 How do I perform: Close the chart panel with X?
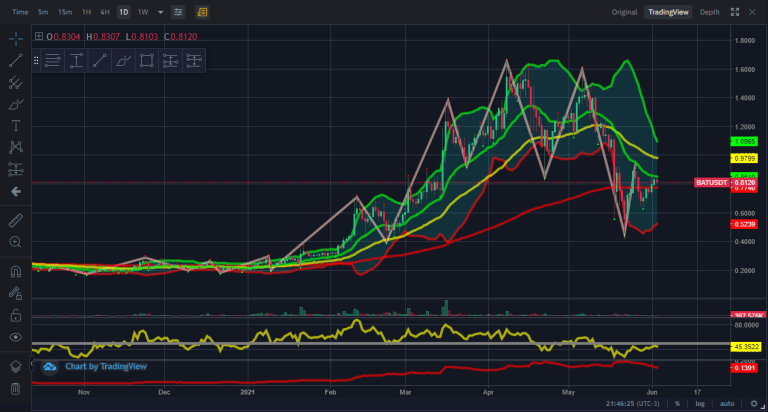(x=752, y=12)
